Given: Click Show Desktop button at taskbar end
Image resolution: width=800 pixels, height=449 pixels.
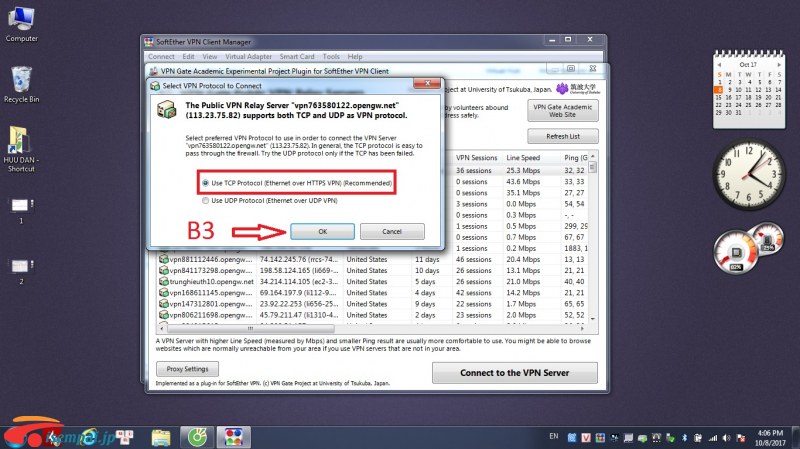Looking at the screenshot, I should (796, 438).
